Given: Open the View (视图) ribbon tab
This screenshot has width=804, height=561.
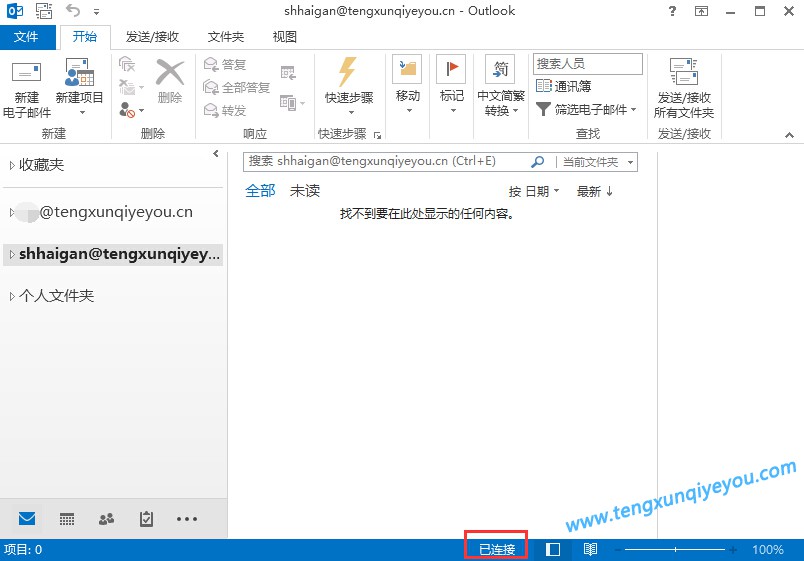Looking at the screenshot, I should [x=285, y=36].
